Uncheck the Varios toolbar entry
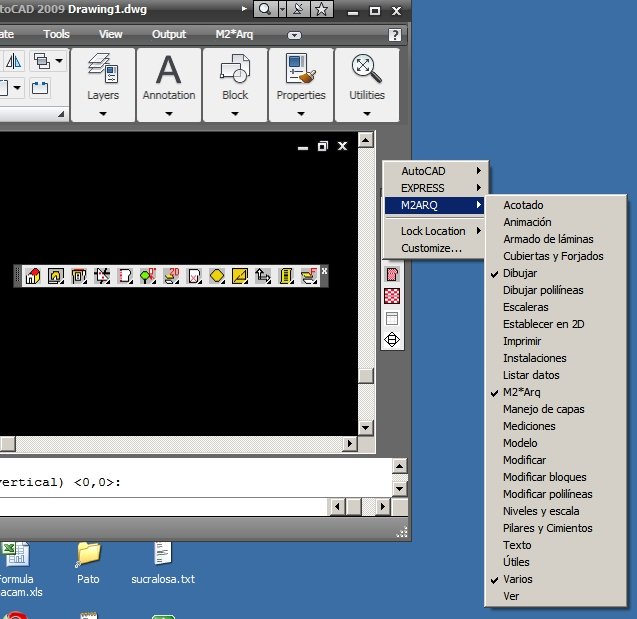 (517, 579)
